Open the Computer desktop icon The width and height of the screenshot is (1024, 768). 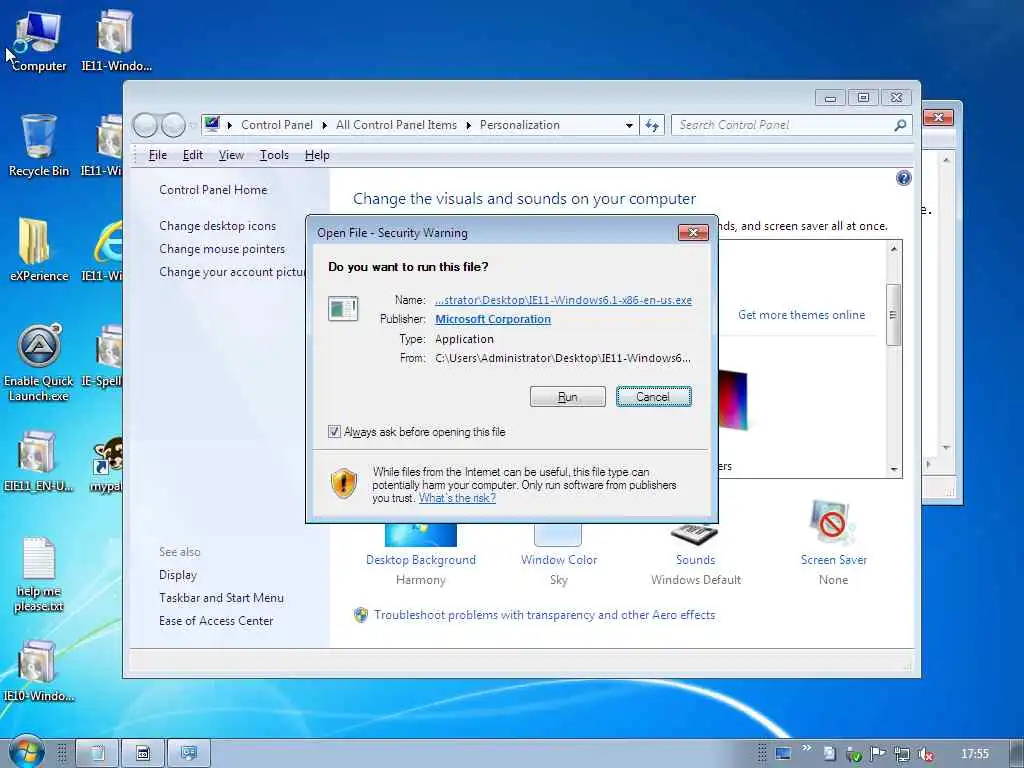(x=38, y=40)
